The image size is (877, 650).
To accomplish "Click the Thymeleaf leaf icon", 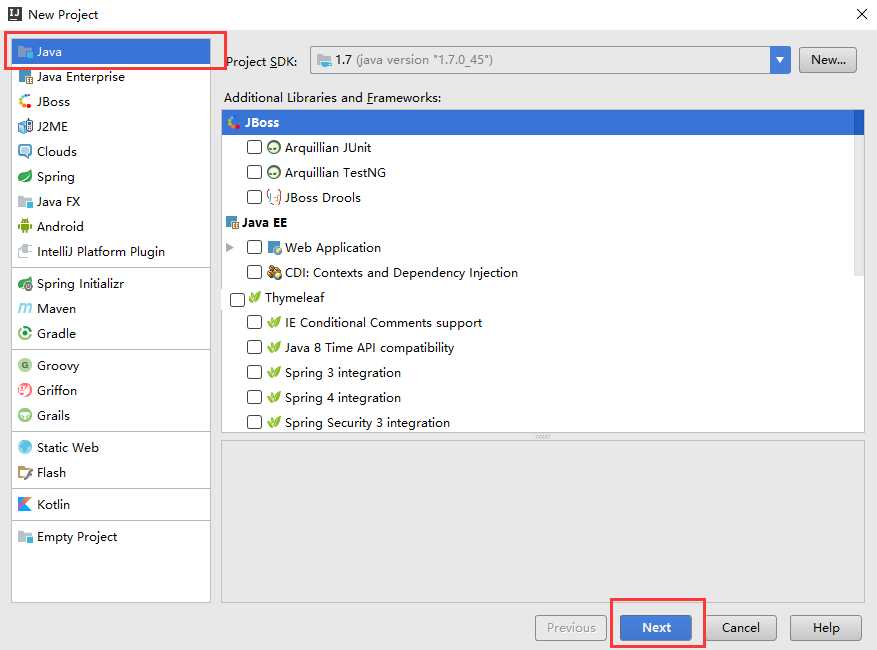I will tap(255, 297).
